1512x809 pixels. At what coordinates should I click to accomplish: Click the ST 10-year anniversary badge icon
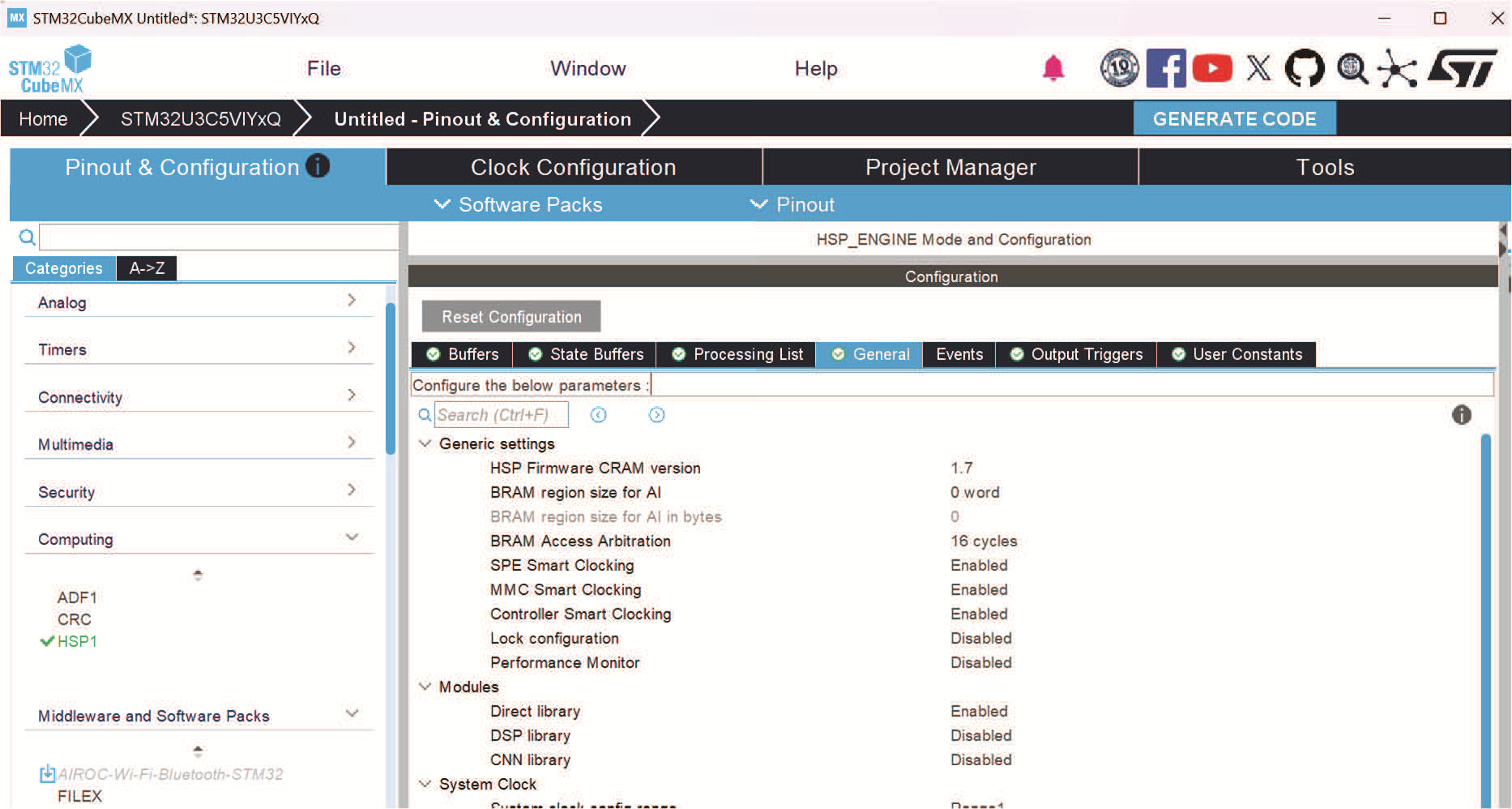point(1119,68)
